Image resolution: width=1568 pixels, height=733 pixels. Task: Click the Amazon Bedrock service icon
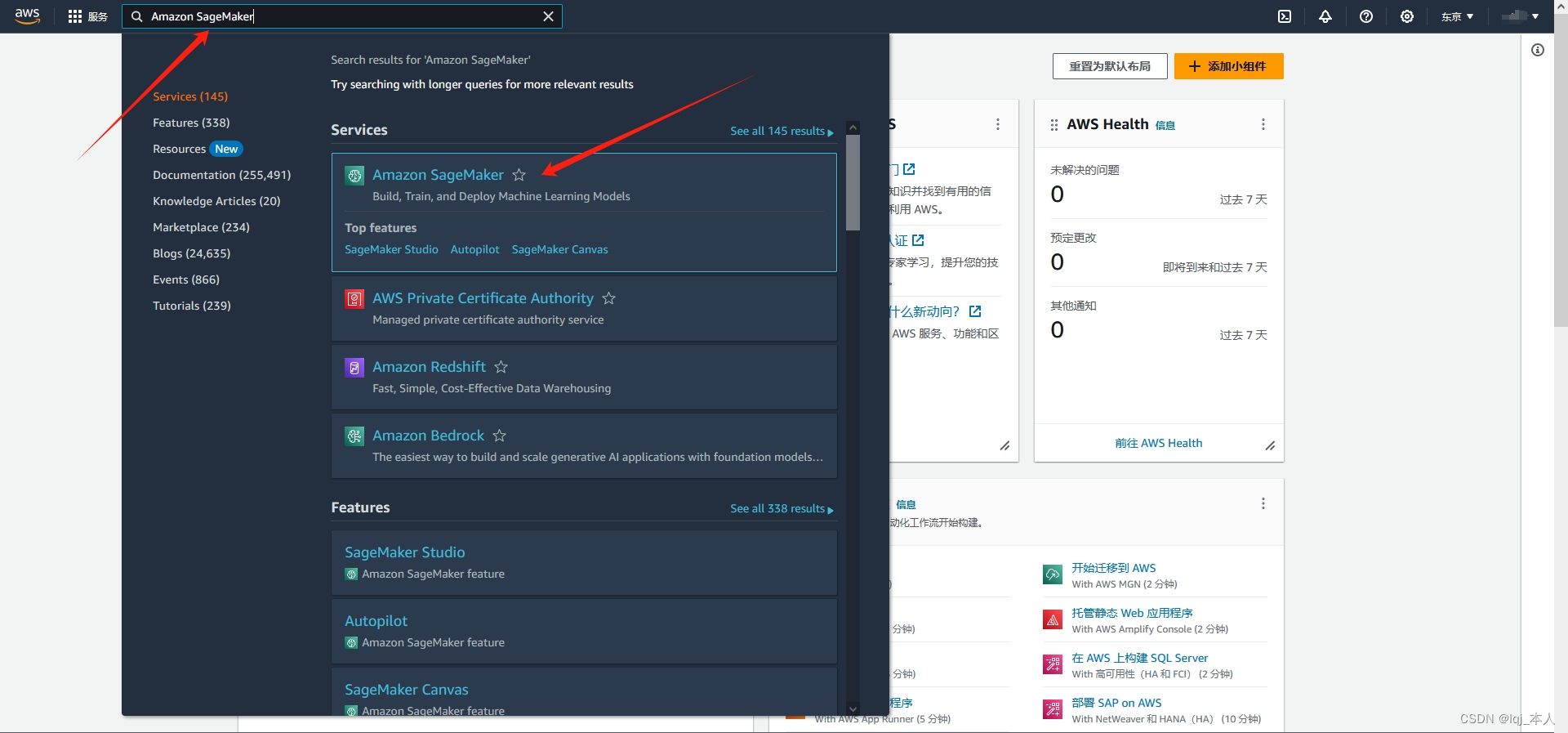[x=354, y=436]
